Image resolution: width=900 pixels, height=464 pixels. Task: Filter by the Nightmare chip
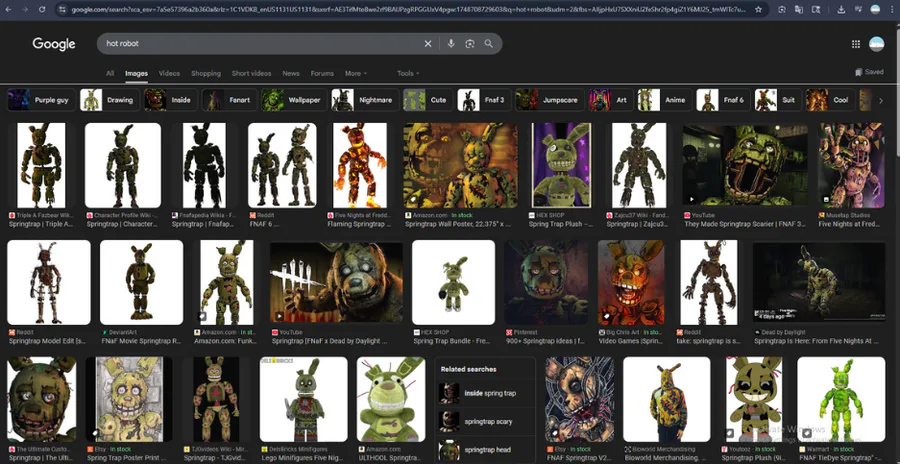pyautogui.click(x=364, y=100)
